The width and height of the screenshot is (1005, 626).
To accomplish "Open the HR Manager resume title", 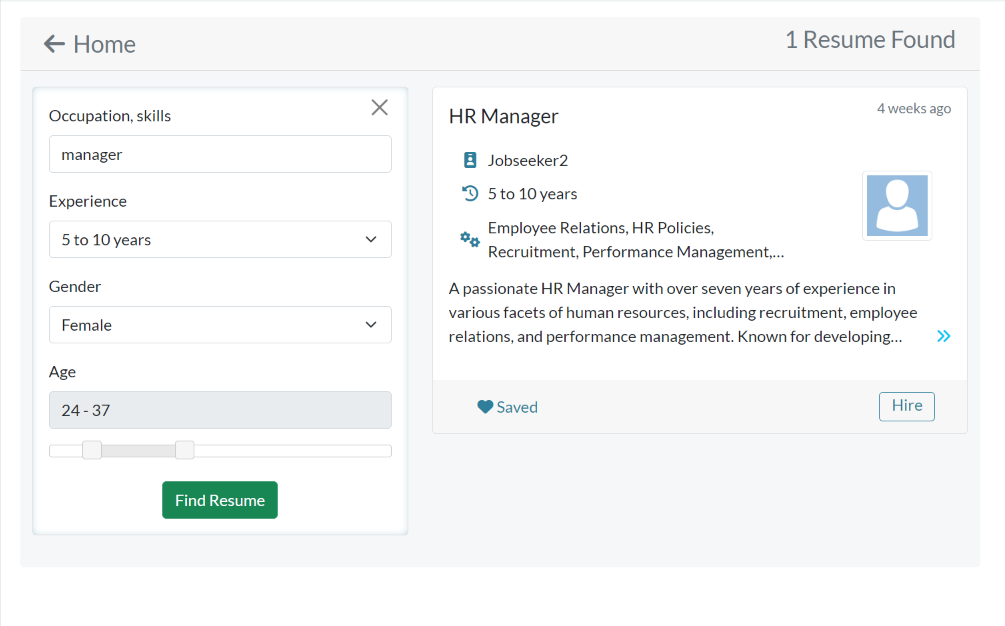I will (x=503, y=116).
